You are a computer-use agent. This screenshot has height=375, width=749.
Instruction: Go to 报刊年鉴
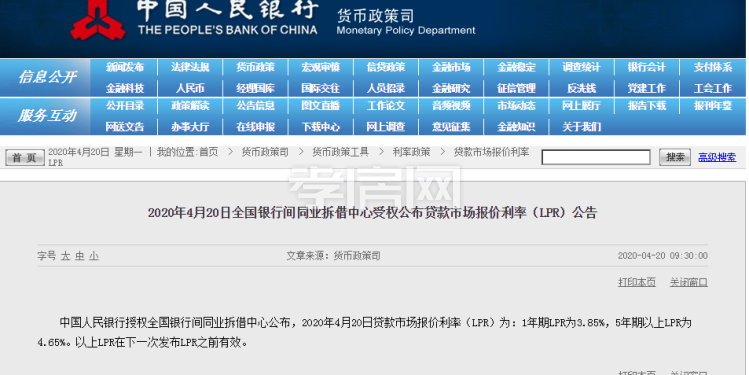tap(713, 106)
